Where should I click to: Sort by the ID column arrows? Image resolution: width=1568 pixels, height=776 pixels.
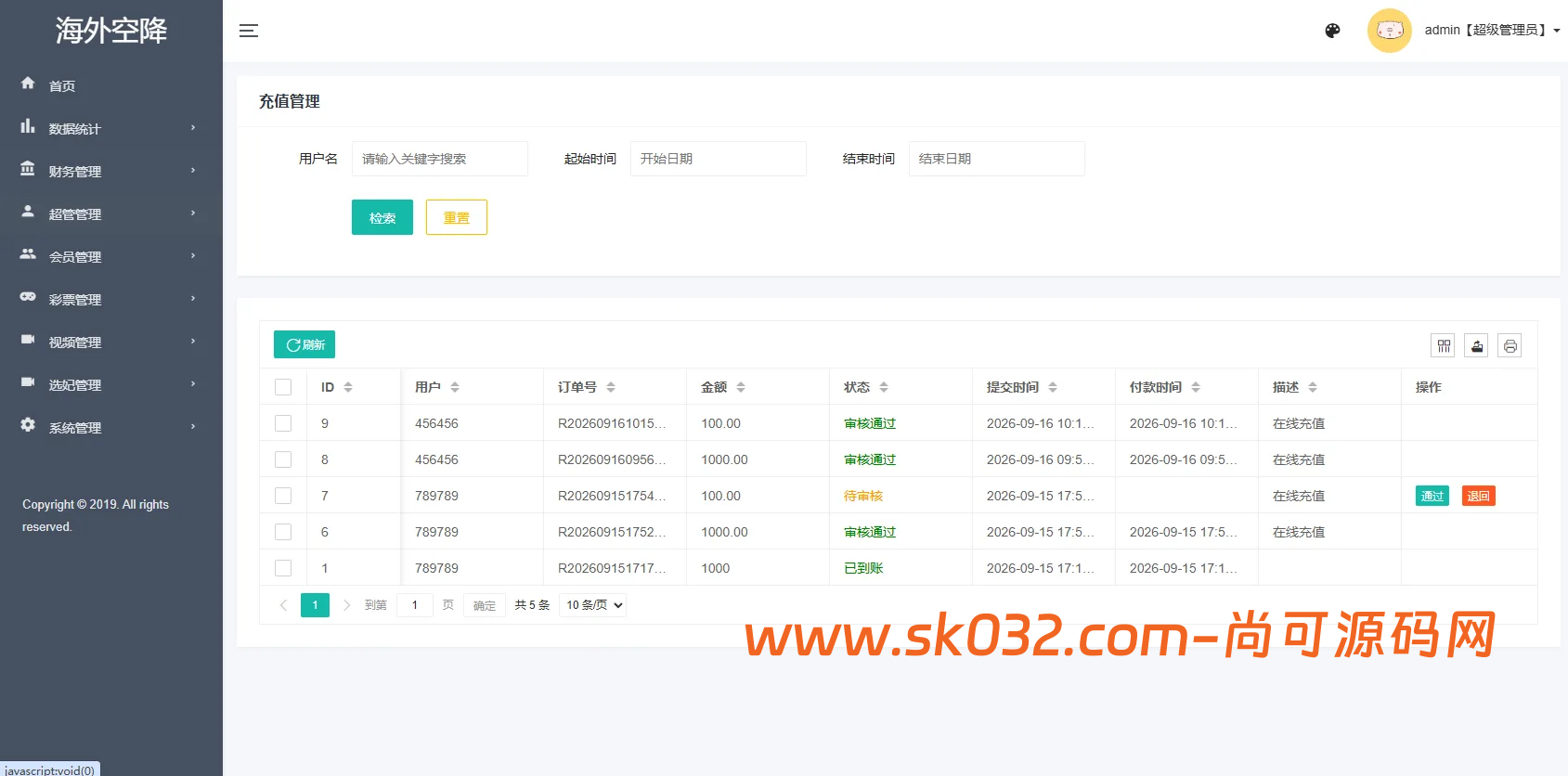coord(348,387)
